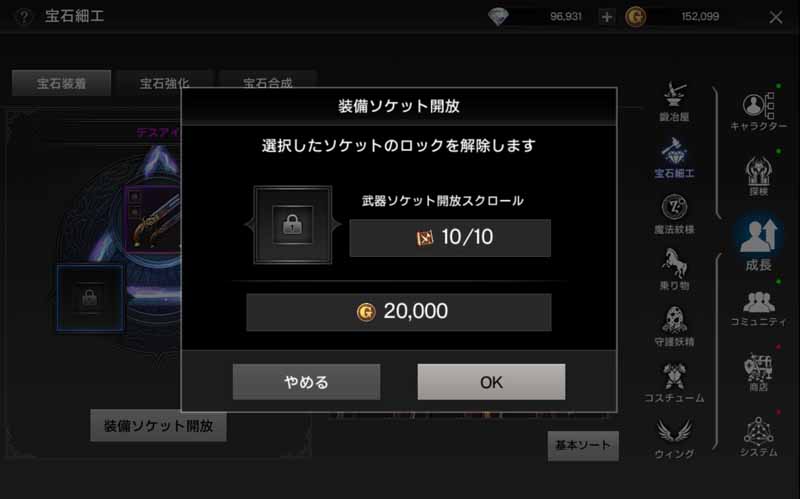Image resolution: width=800 pixels, height=499 pixels.
Task: Open the システム system icon
Action: (x=759, y=437)
